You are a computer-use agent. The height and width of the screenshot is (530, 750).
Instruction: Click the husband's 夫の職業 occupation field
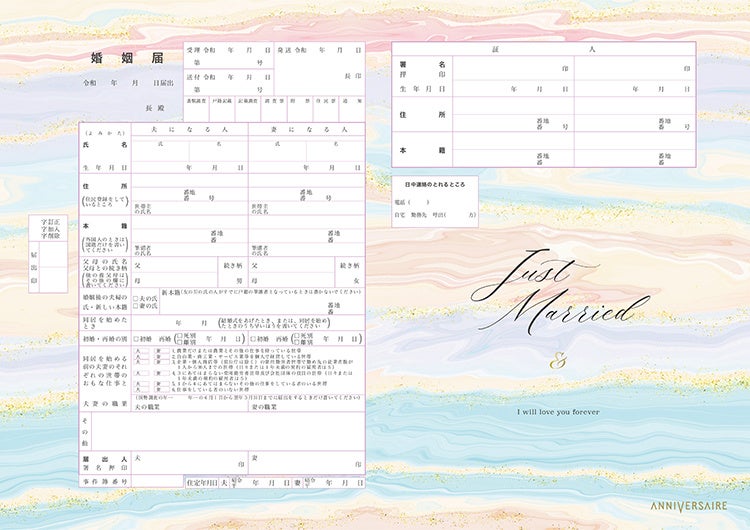[190, 407]
